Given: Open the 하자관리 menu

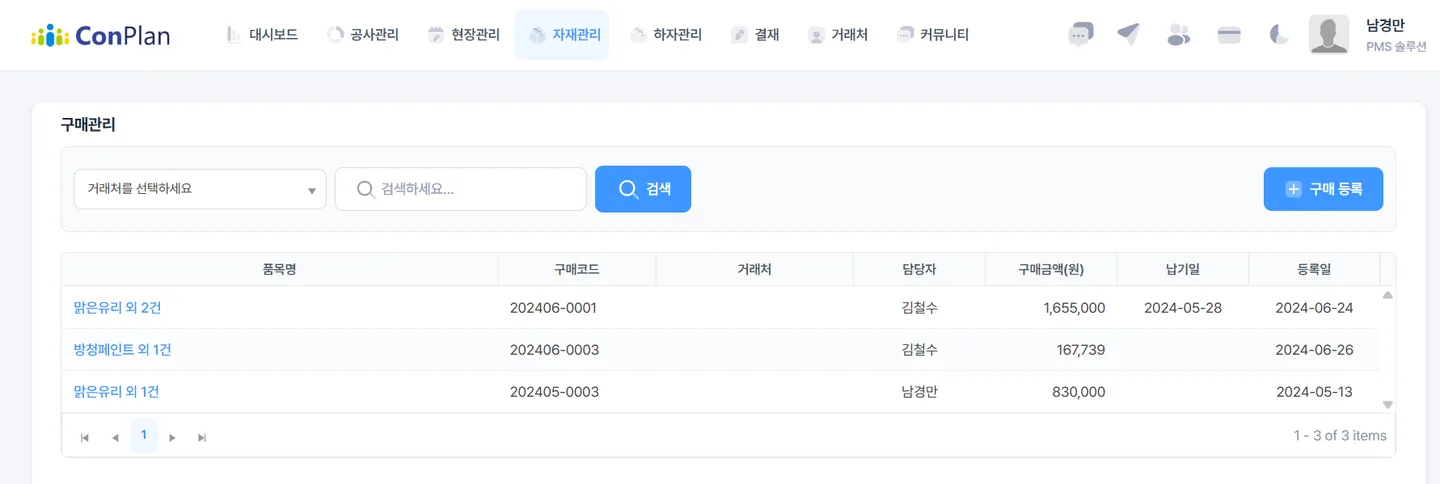Looking at the screenshot, I should click(666, 35).
